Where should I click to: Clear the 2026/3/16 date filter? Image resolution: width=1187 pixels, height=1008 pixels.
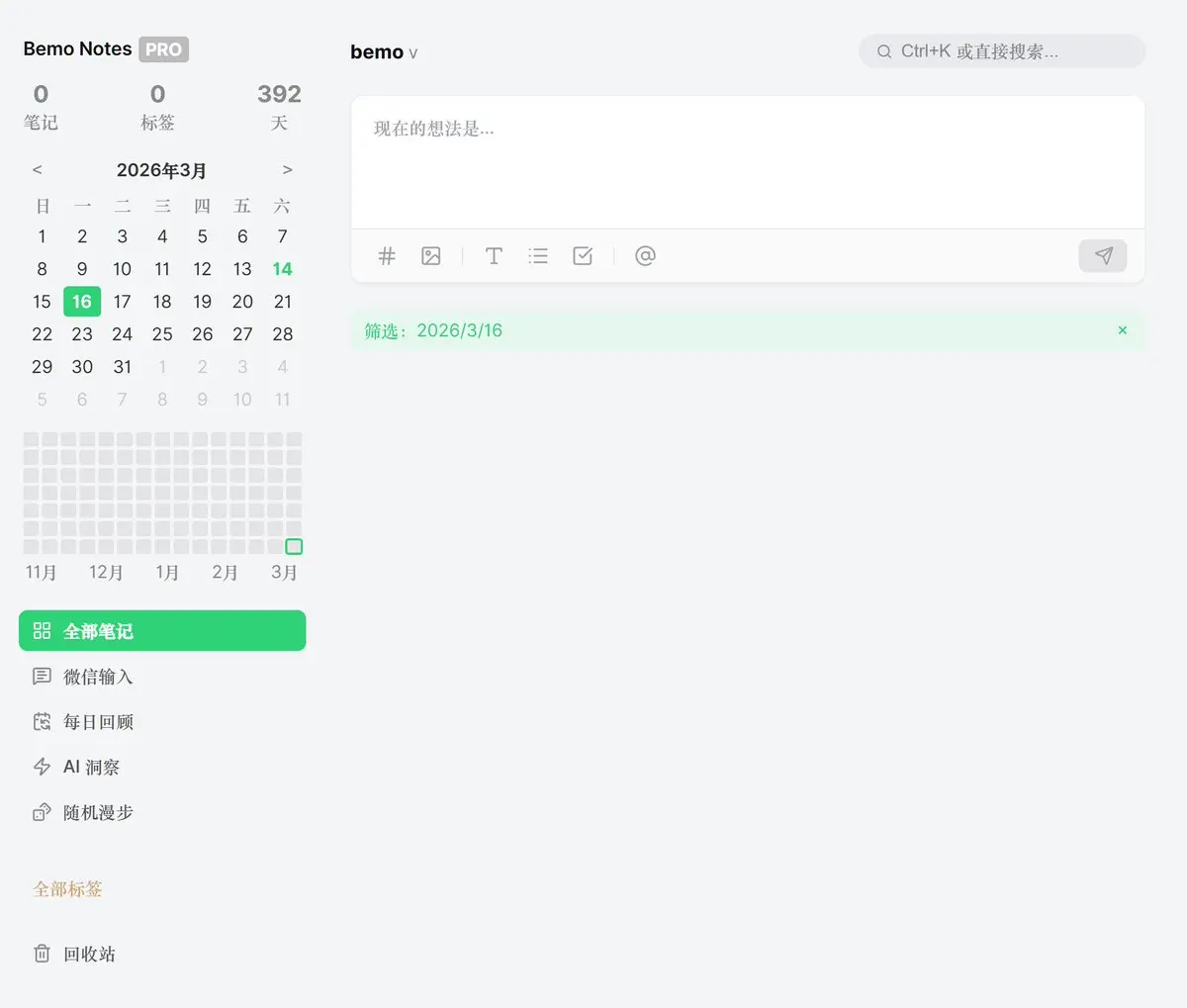coord(1123,330)
